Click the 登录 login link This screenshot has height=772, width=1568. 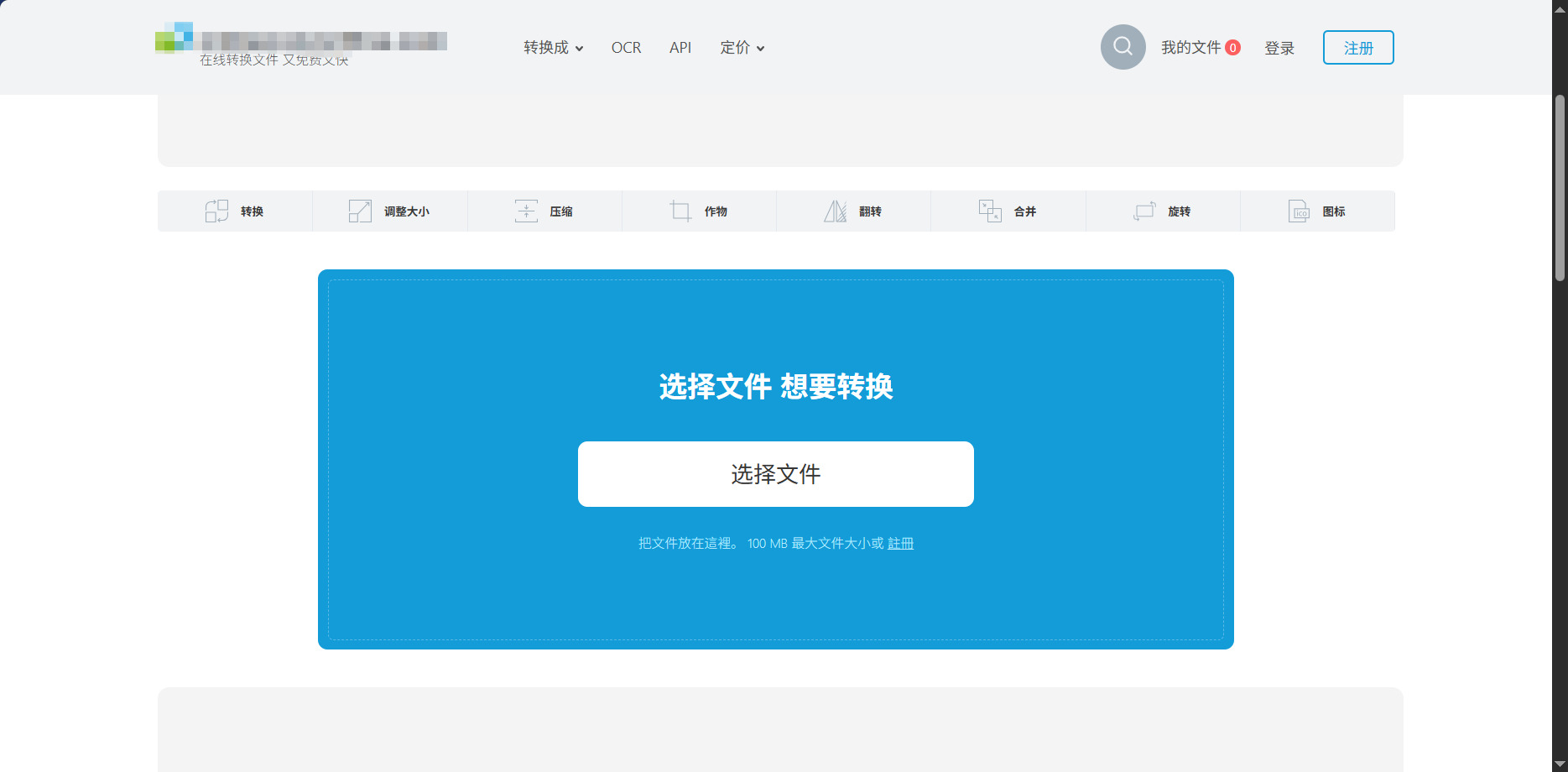click(x=1279, y=48)
